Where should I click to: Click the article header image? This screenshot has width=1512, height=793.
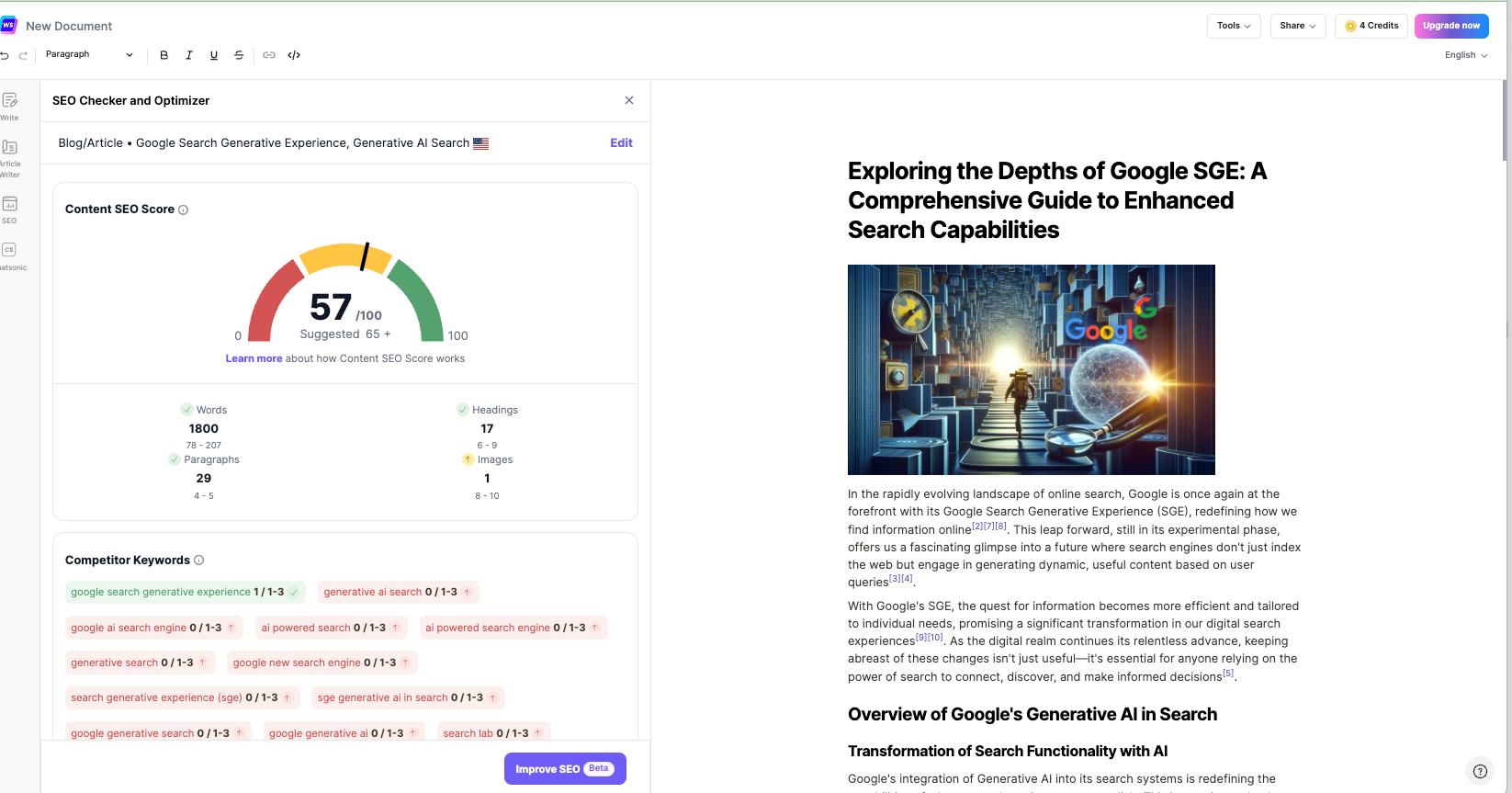coord(1031,369)
